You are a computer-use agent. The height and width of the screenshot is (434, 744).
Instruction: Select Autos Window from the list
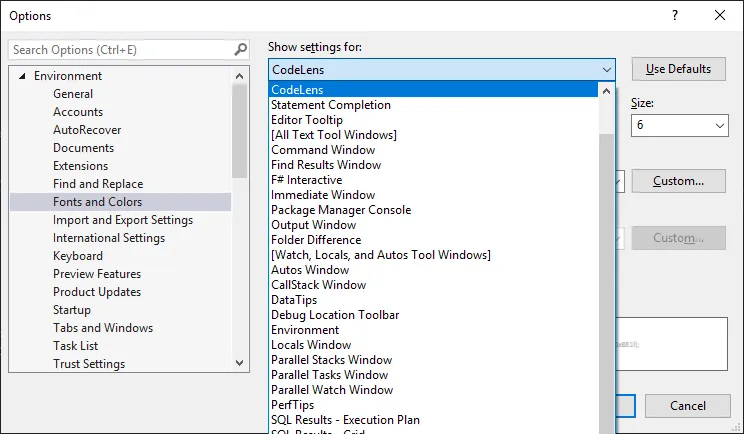coord(433,270)
